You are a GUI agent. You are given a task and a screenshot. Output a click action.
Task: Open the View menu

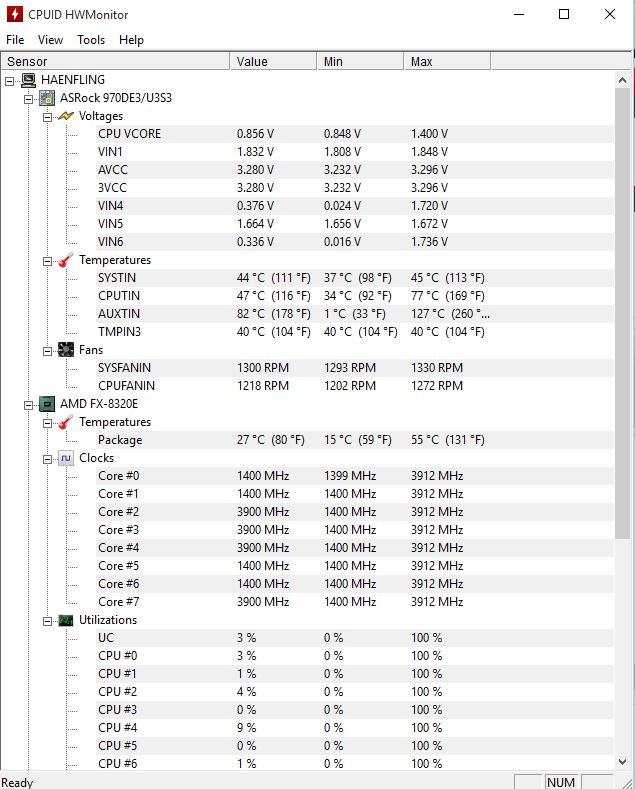coord(50,40)
